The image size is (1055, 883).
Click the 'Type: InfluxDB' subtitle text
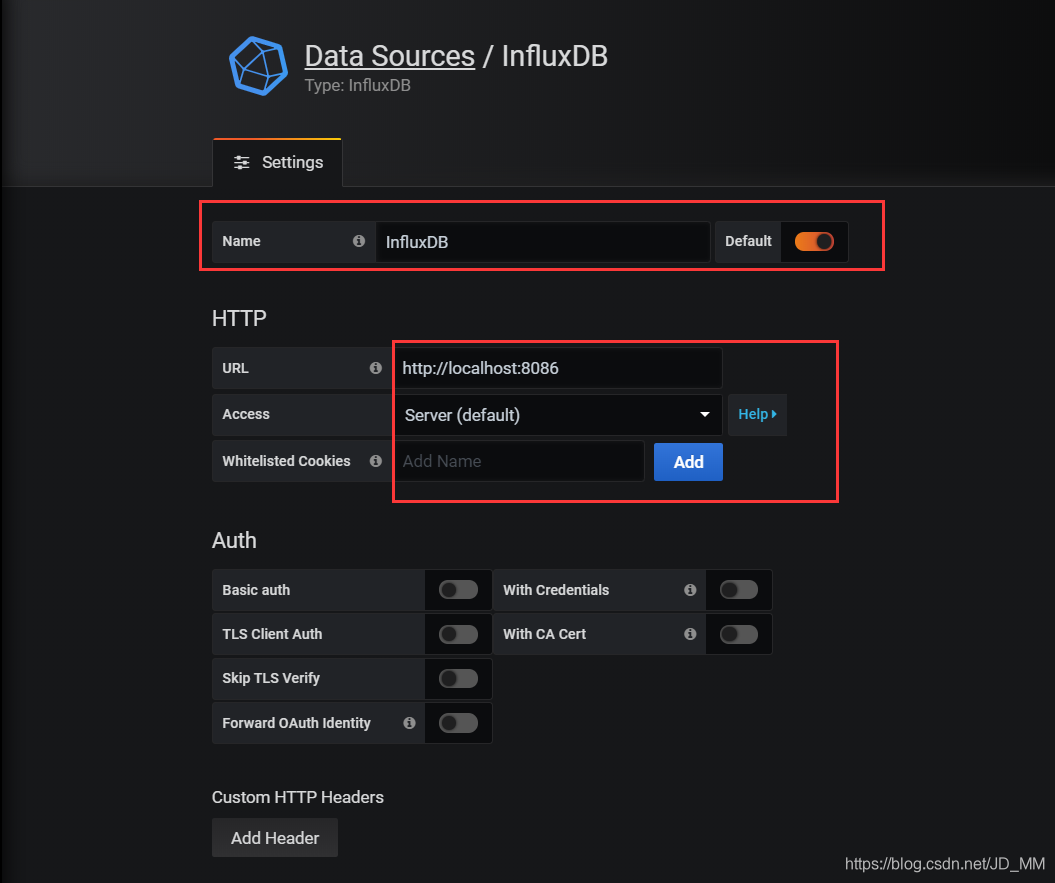tap(357, 85)
